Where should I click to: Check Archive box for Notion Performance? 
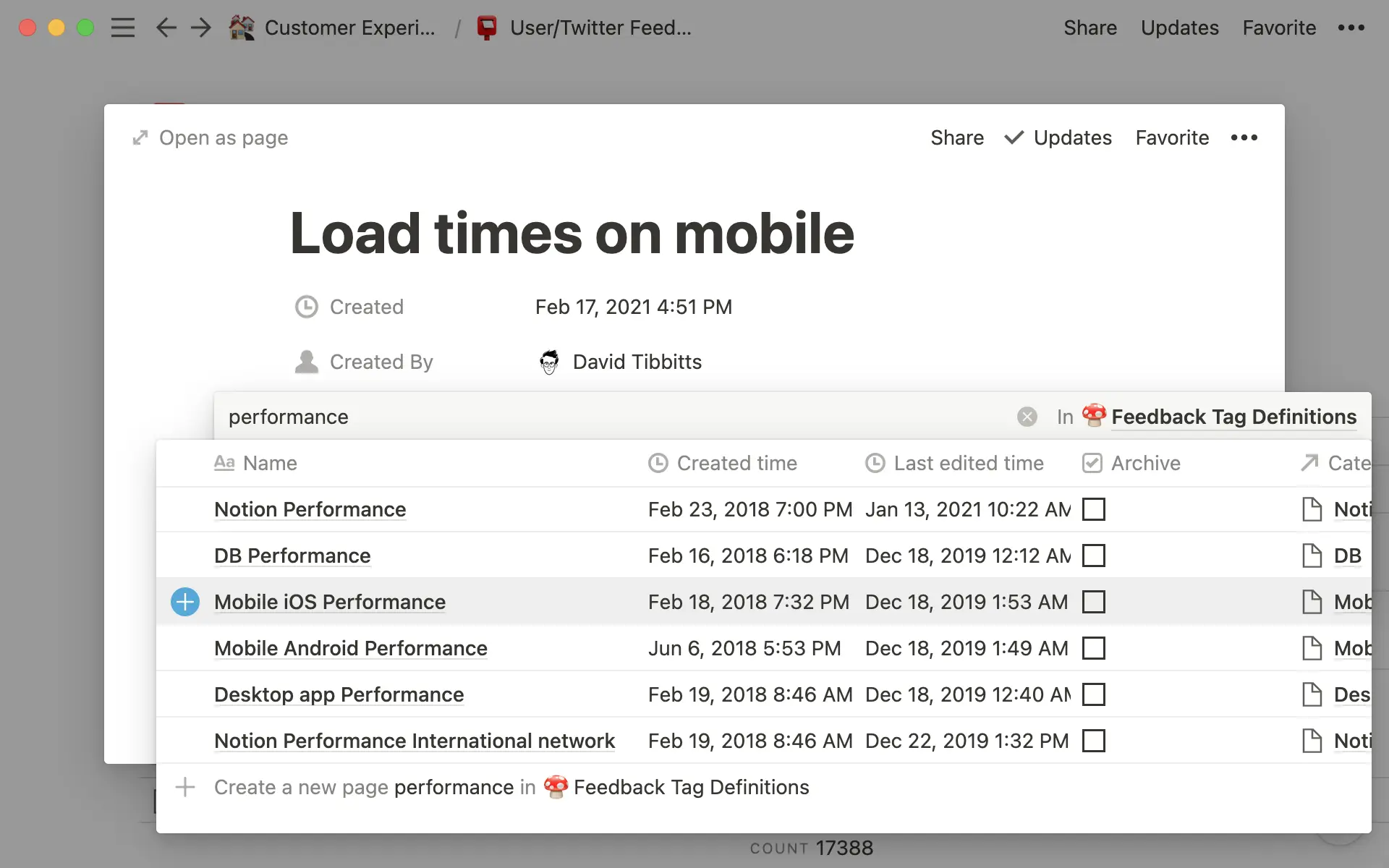pyautogui.click(x=1093, y=509)
